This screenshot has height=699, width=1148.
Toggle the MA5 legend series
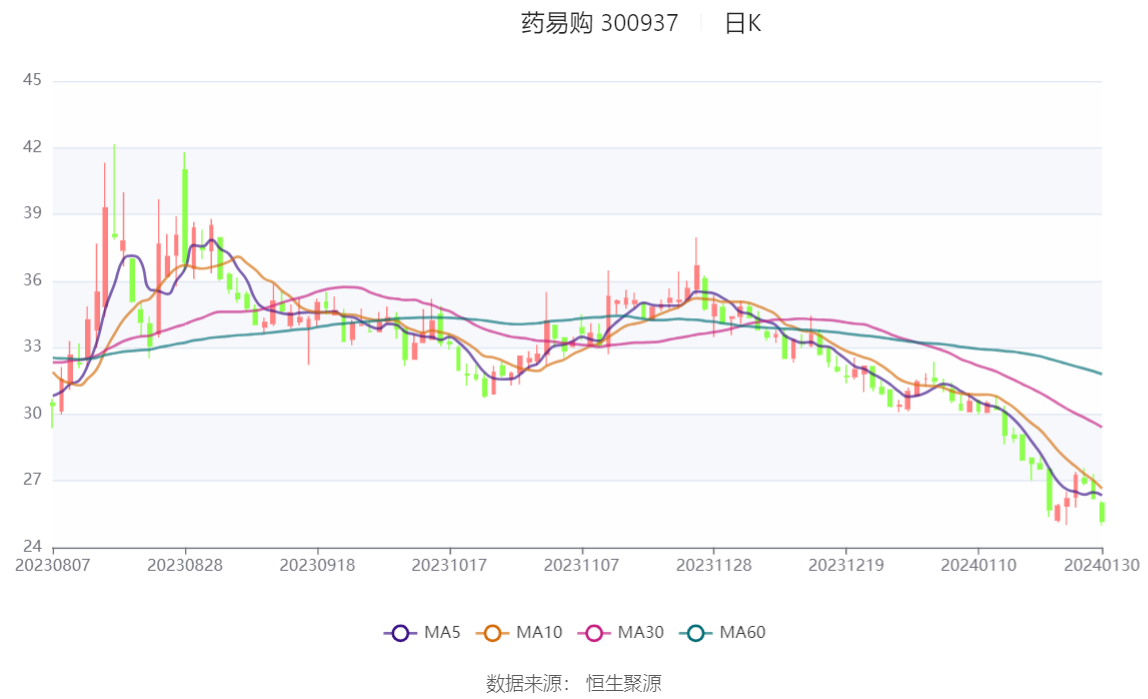click(422, 632)
